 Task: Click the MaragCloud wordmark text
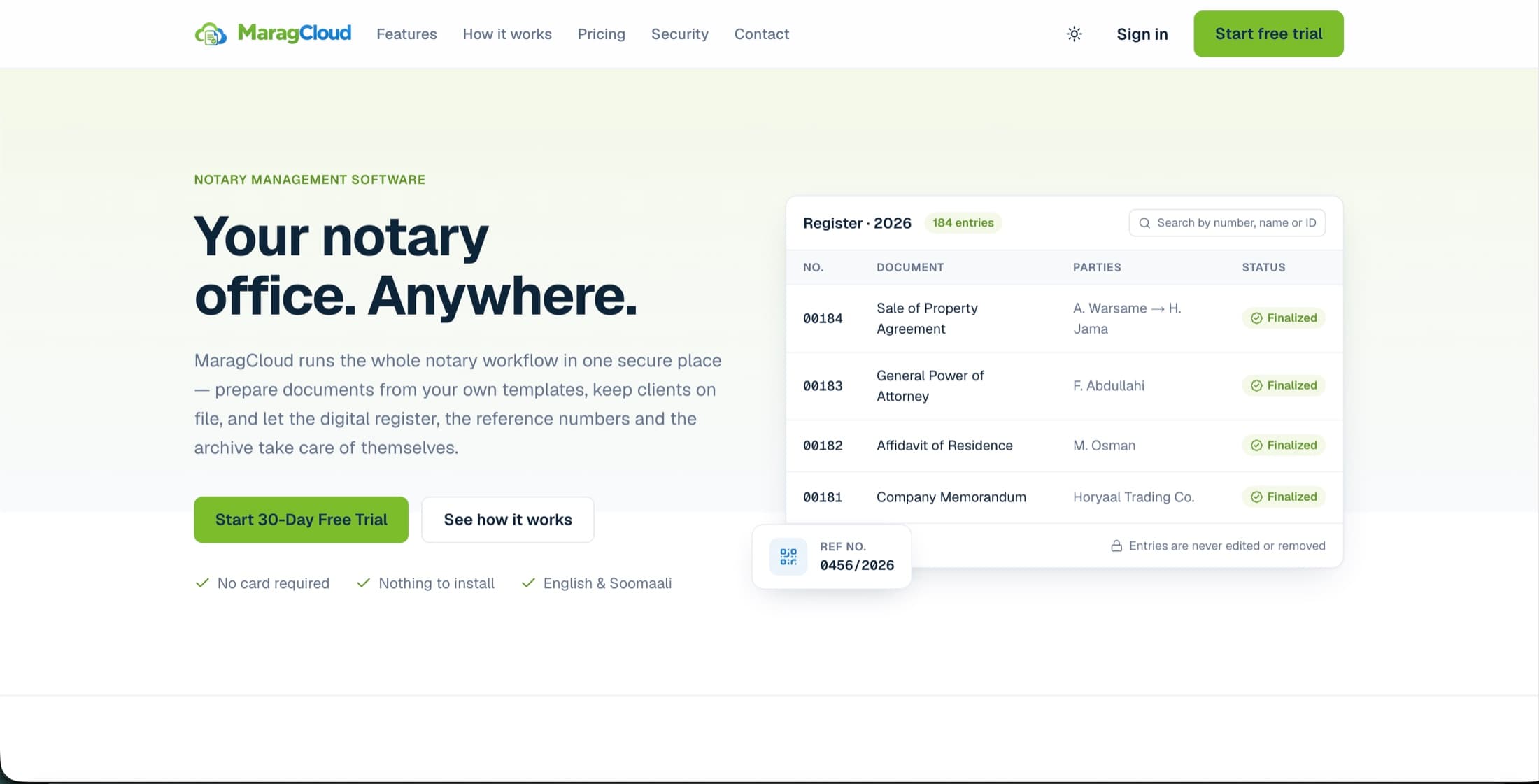pyautogui.click(x=295, y=33)
